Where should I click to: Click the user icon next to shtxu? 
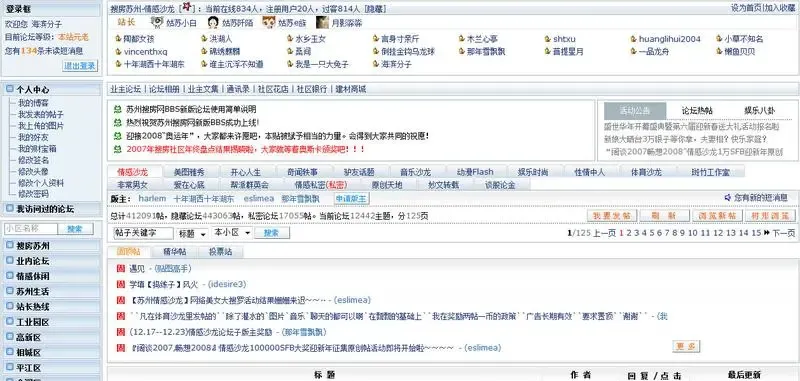point(548,39)
